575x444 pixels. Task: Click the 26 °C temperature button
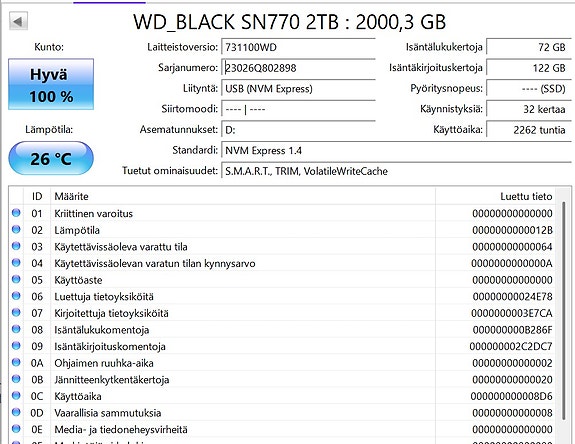[51, 158]
